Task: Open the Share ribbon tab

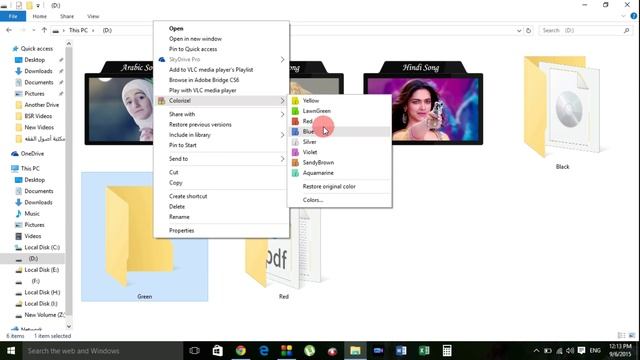Action: [x=67, y=16]
